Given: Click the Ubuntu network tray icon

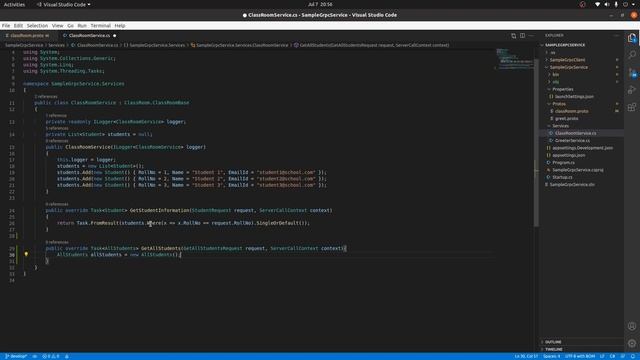Looking at the screenshot, I should click(x=598, y=4).
